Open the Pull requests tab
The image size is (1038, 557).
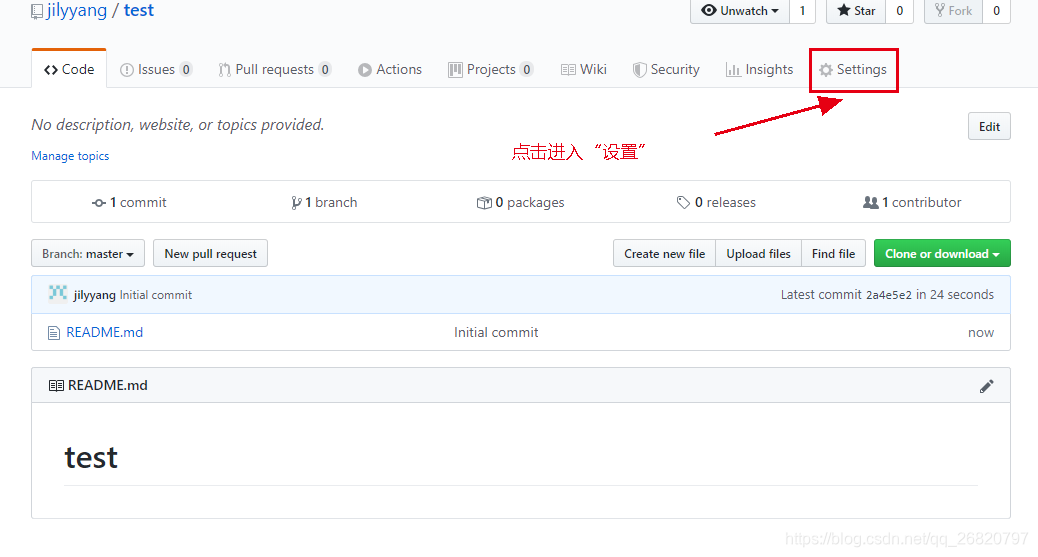click(275, 70)
